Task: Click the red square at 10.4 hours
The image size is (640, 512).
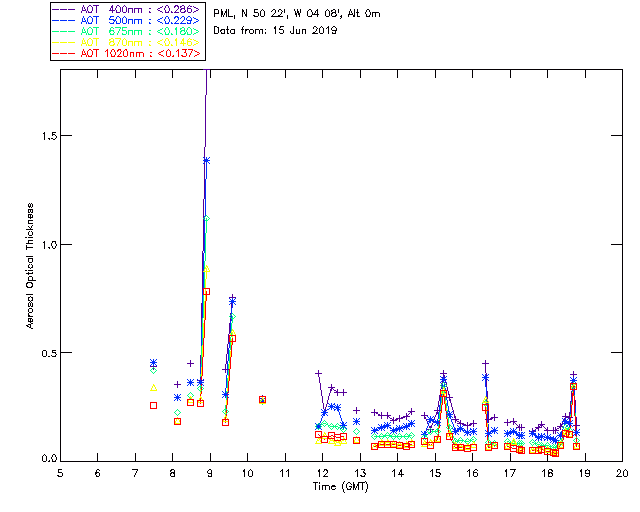Action: tap(262, 400)
